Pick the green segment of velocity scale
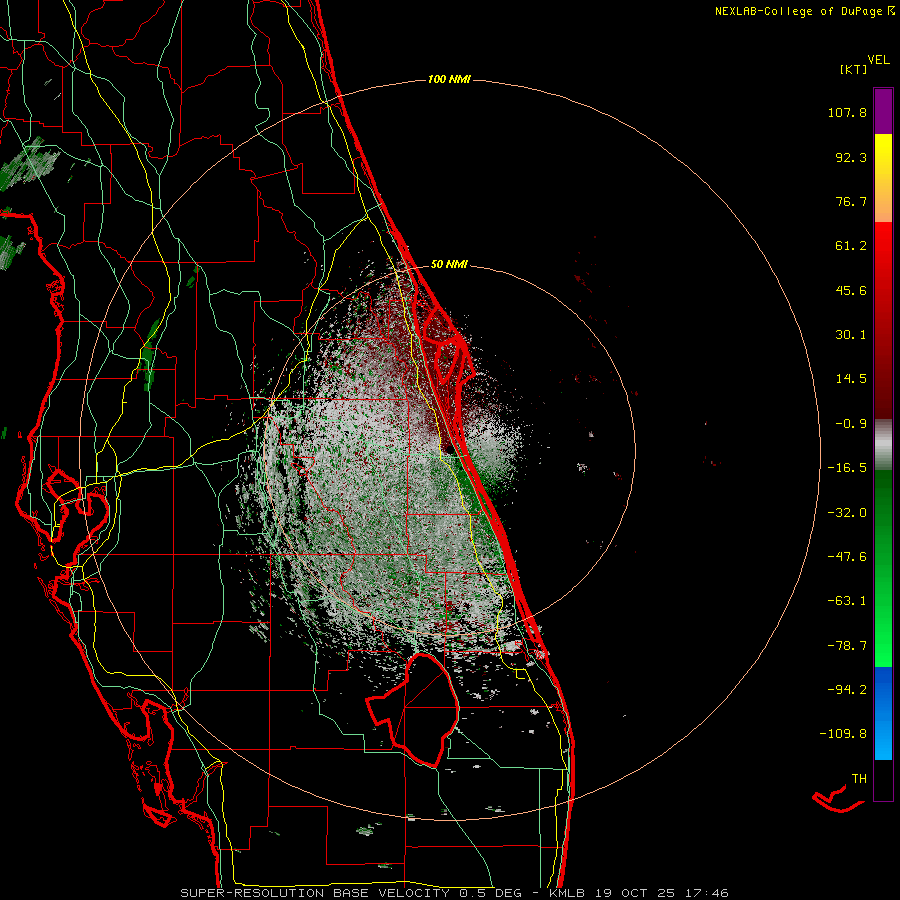 tap(883, 568)
